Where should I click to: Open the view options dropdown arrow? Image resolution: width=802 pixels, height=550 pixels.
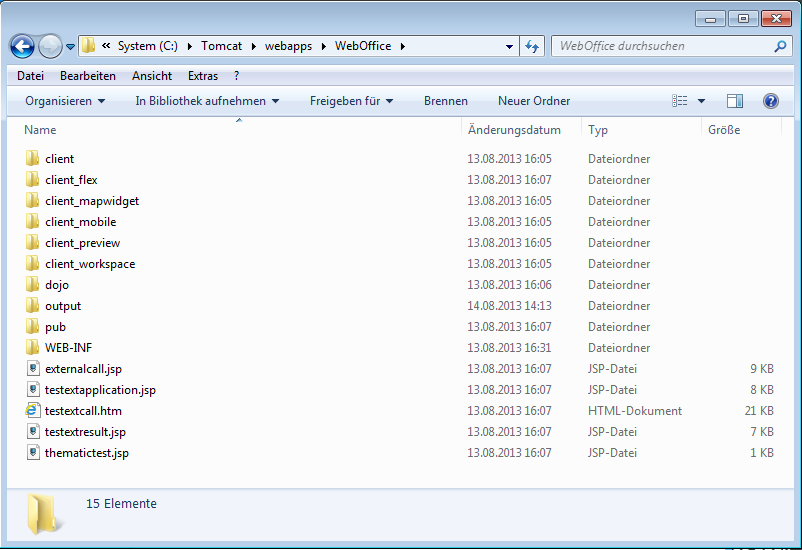(x=701, y=101)
